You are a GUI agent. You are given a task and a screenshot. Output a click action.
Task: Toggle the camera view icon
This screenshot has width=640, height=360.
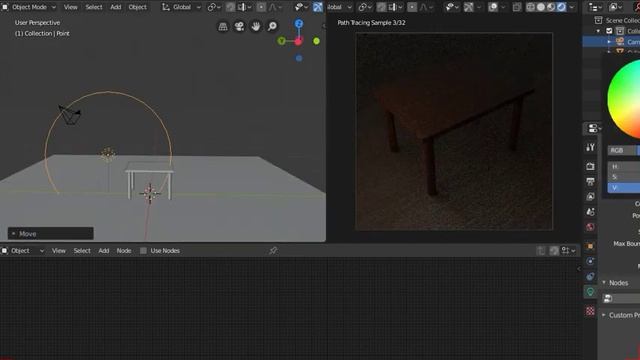pyautogui.click(x=239, y=27)
